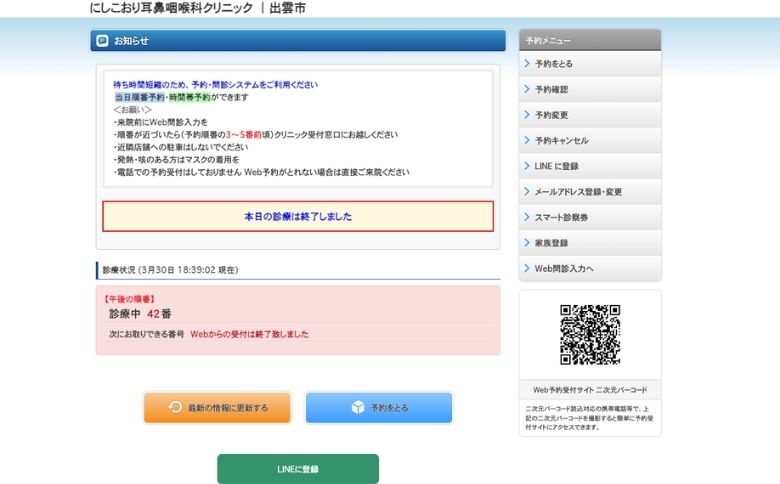Open the 予約確認 menu item
The height and width of the screenshot is (484, 780).
[x=590, y=90]
